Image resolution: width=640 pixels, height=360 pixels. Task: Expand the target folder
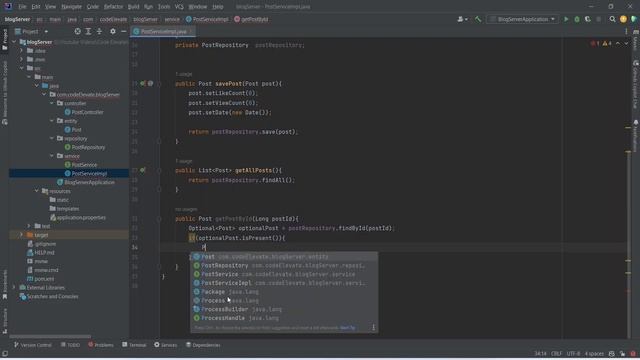click(x=22, y=235)
